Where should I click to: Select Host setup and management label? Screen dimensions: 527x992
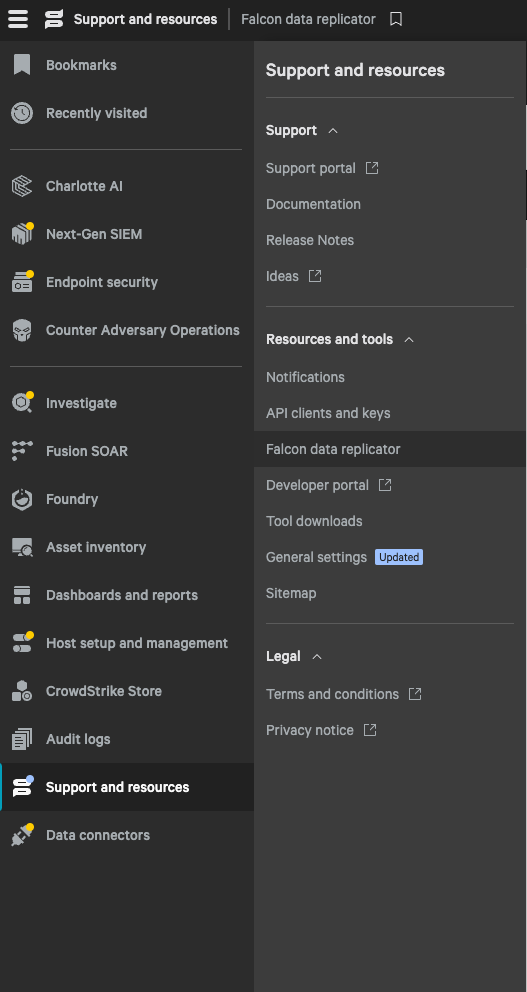[137, 643]
